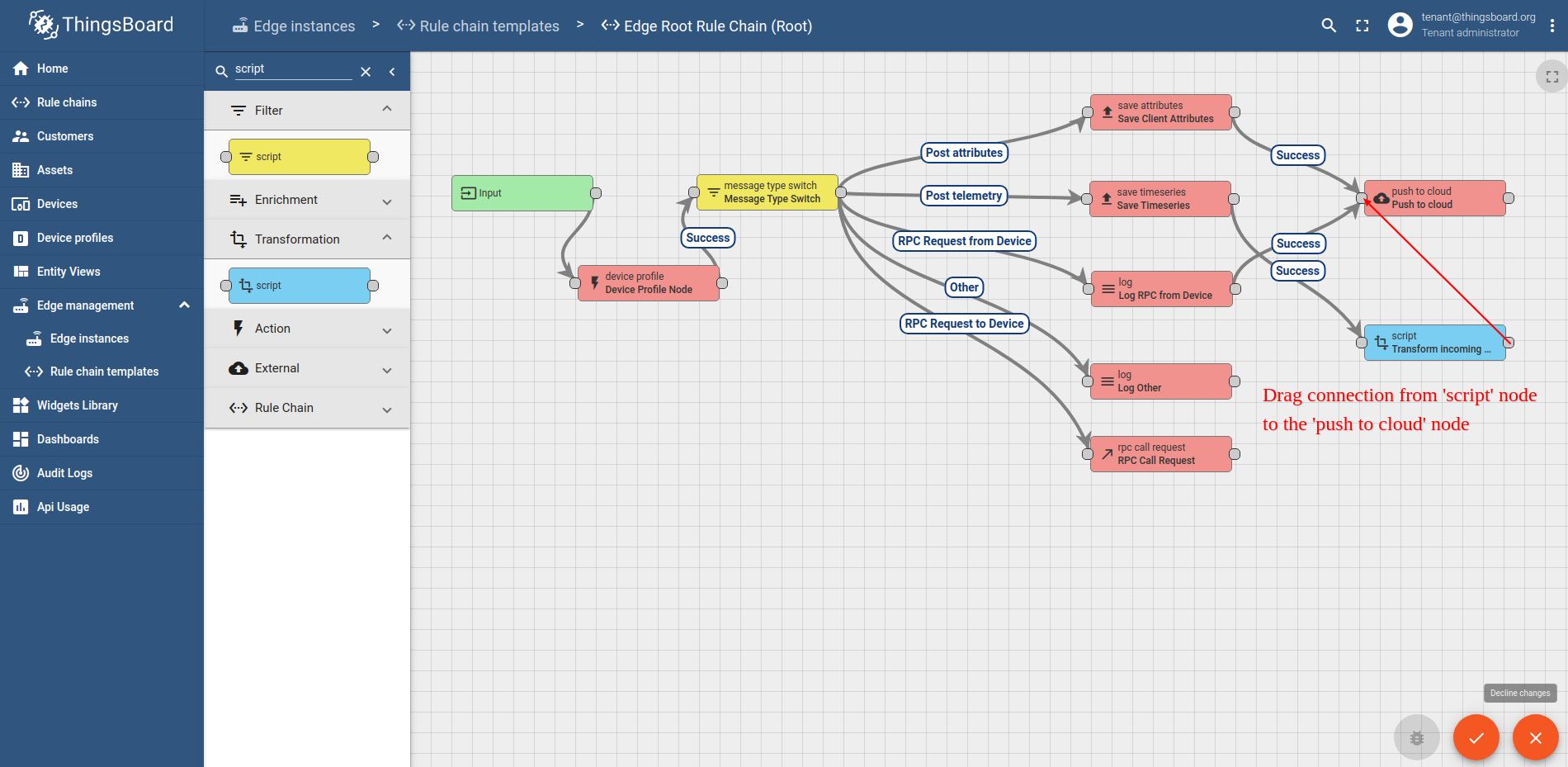
Task: Expand the Enrichment node category
Action: [307, 200]
